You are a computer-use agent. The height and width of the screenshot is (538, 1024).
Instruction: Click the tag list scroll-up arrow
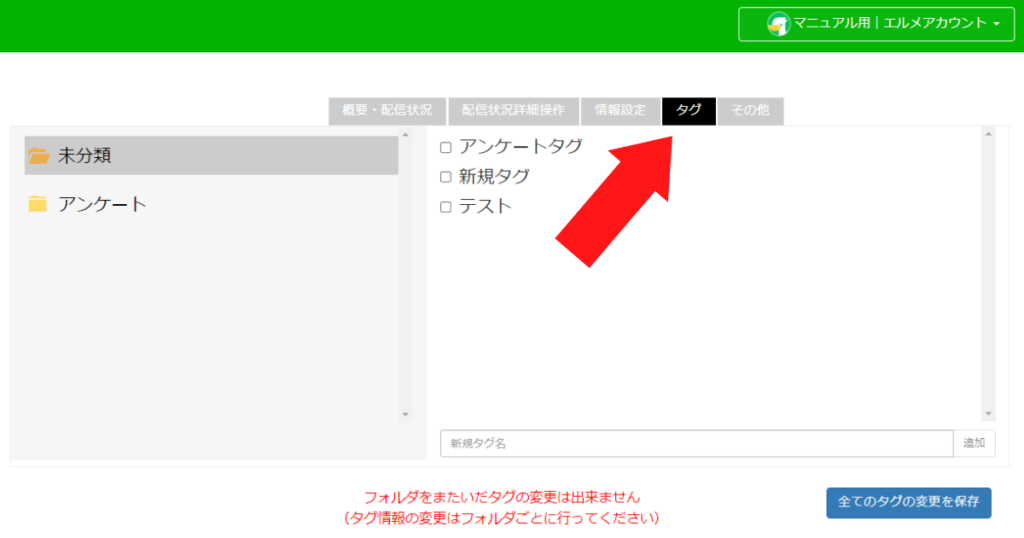click(x=988, y=134)
